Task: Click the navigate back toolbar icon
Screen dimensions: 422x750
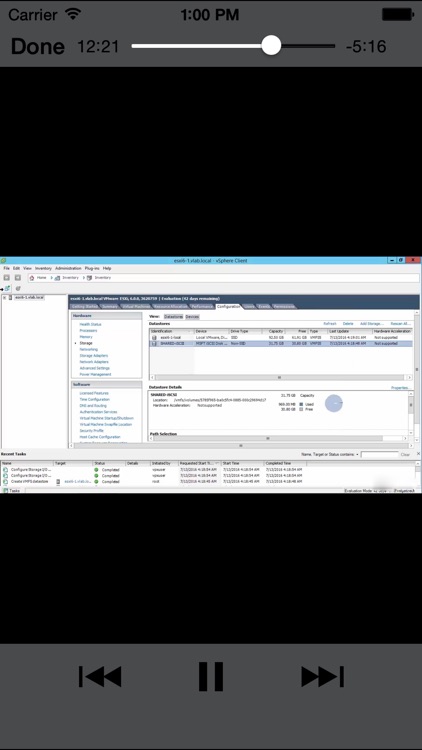Action: click(7, 277)
